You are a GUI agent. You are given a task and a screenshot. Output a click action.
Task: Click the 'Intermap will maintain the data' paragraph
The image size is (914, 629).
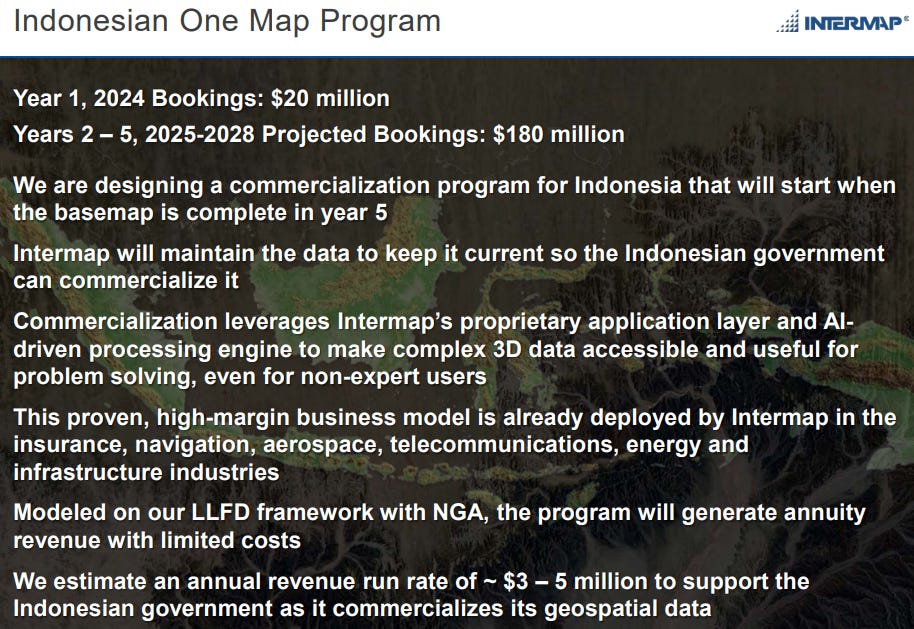click(x=449, y=267)
